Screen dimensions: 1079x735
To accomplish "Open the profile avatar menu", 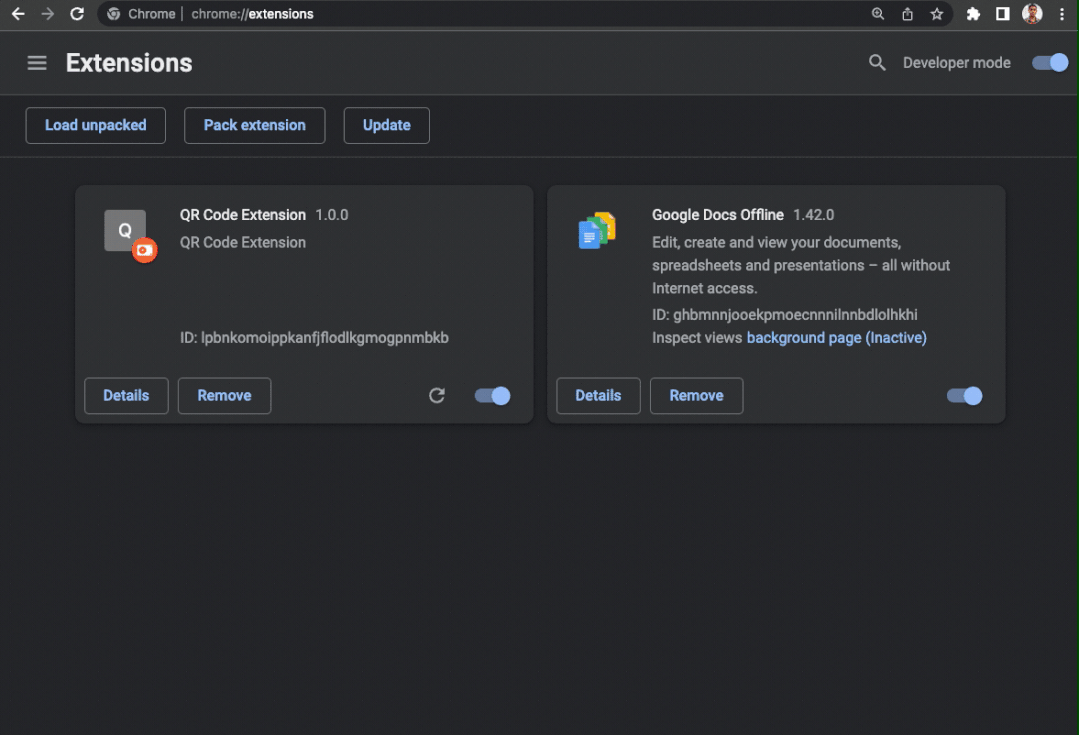I will (x=1032, y=14).
